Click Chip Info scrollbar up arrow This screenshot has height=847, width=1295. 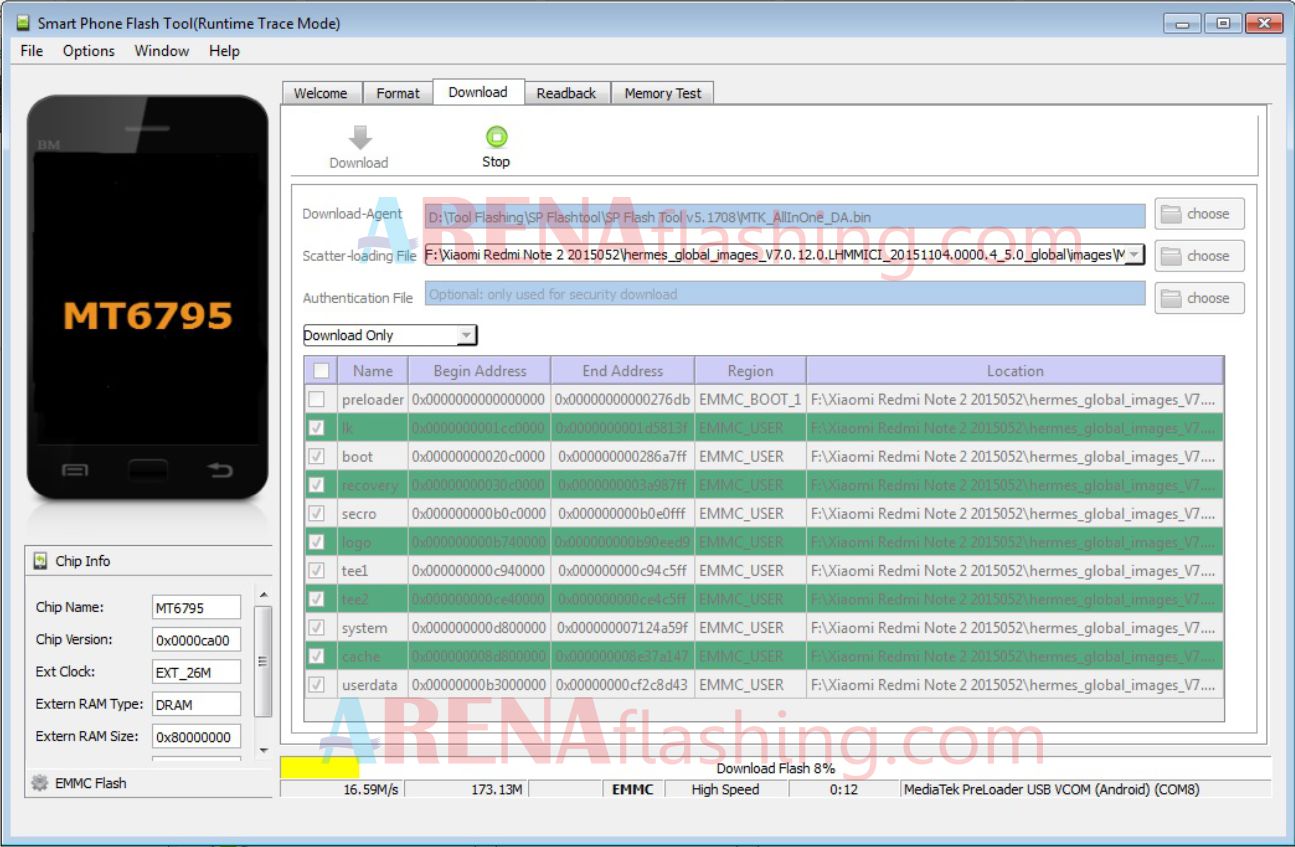click(x=263, y=595)
